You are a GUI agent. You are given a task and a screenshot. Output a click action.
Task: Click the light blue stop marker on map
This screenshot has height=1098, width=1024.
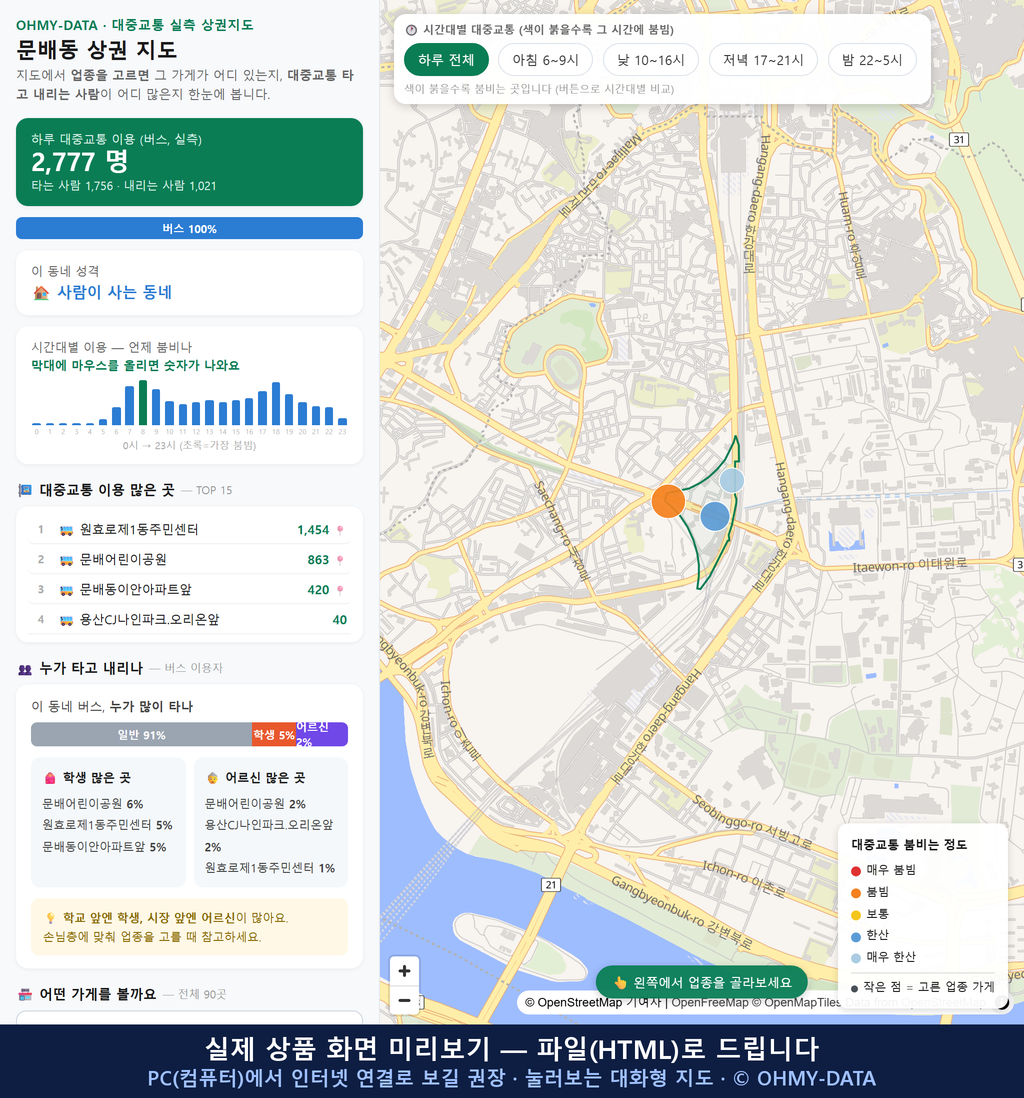coord(732,481)
